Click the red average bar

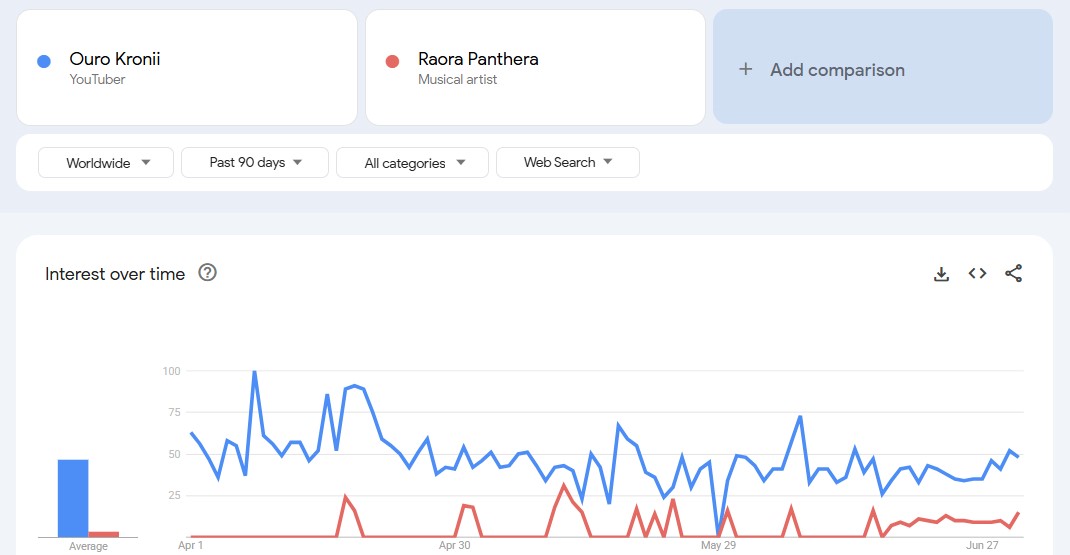tap(104, 535)
